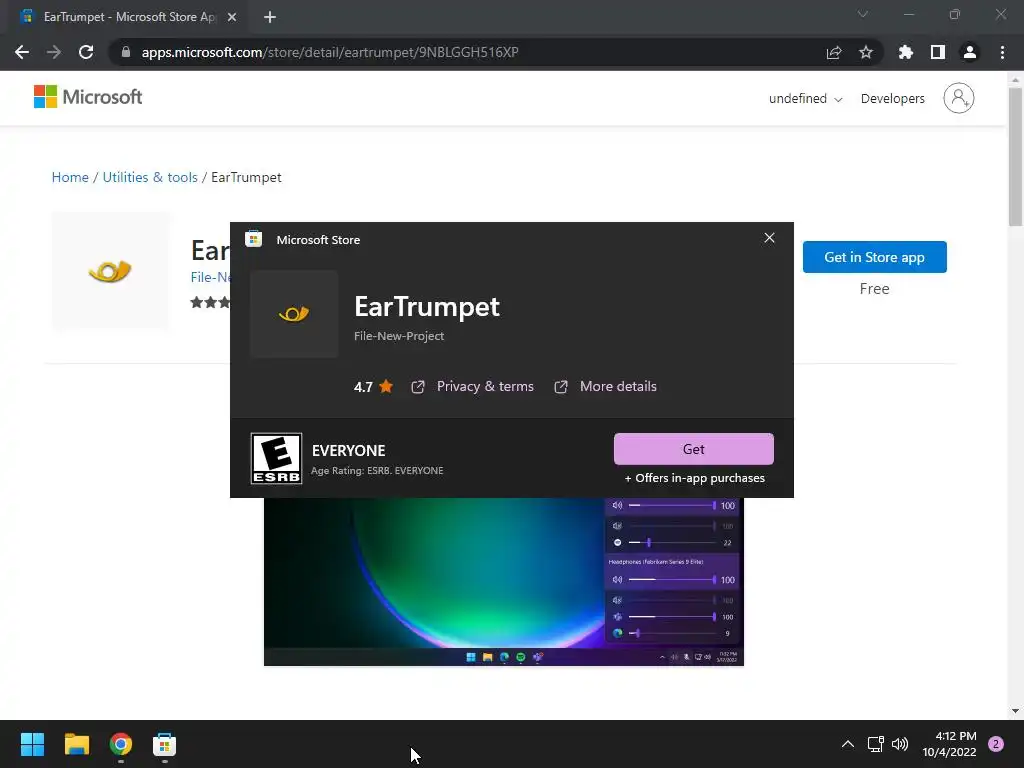Viewport: 1024px width, 768px height.
Task: Click the EarTrumpet icon in the popup
Action: point(294,314)
